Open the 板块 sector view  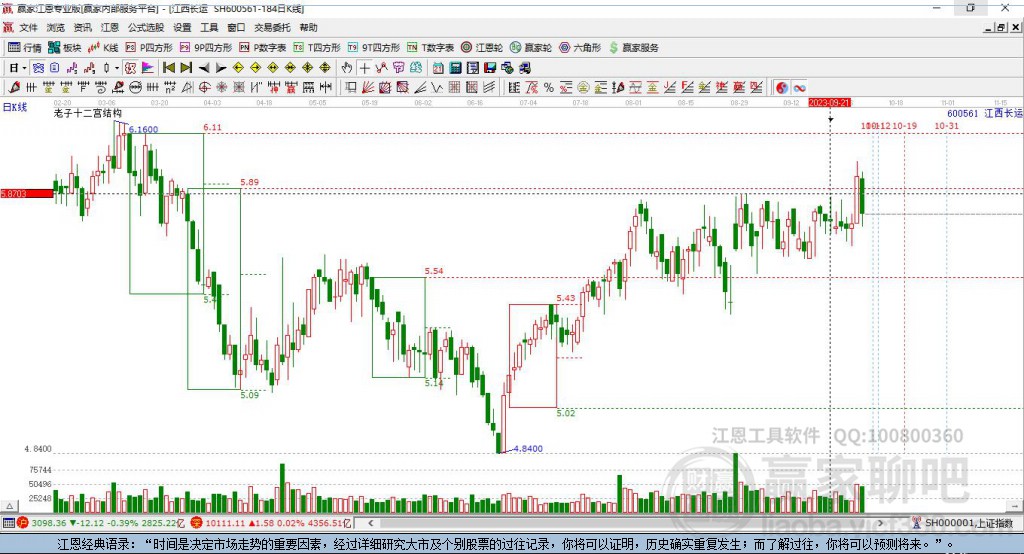(65, 48)
